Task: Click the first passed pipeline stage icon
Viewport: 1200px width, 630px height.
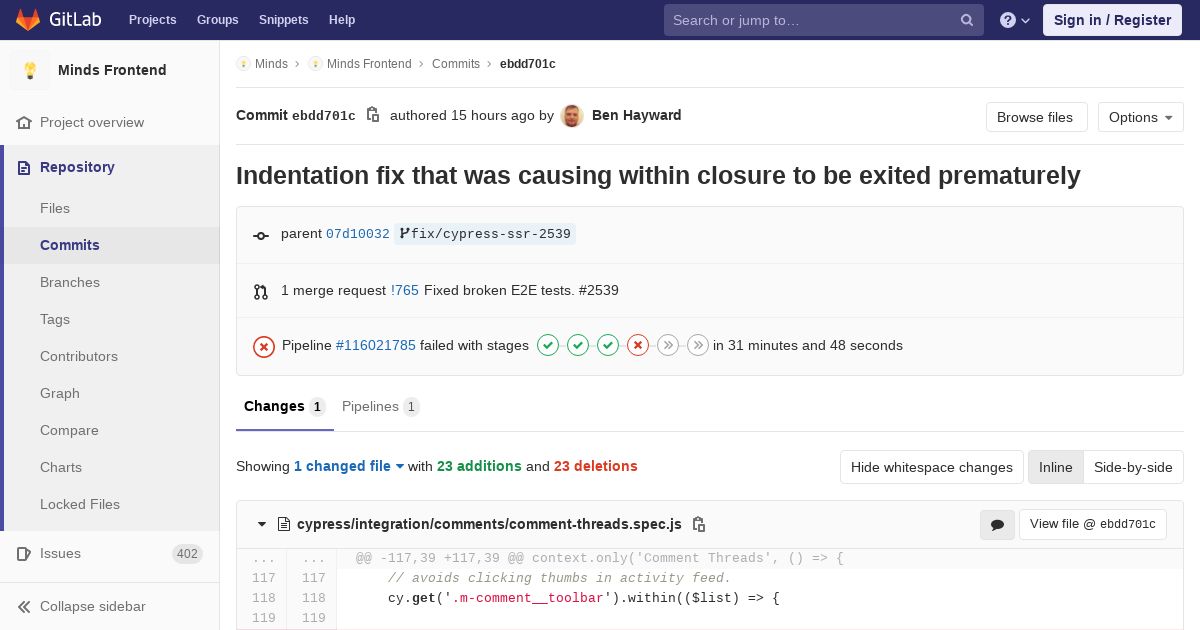Action: 548,345
